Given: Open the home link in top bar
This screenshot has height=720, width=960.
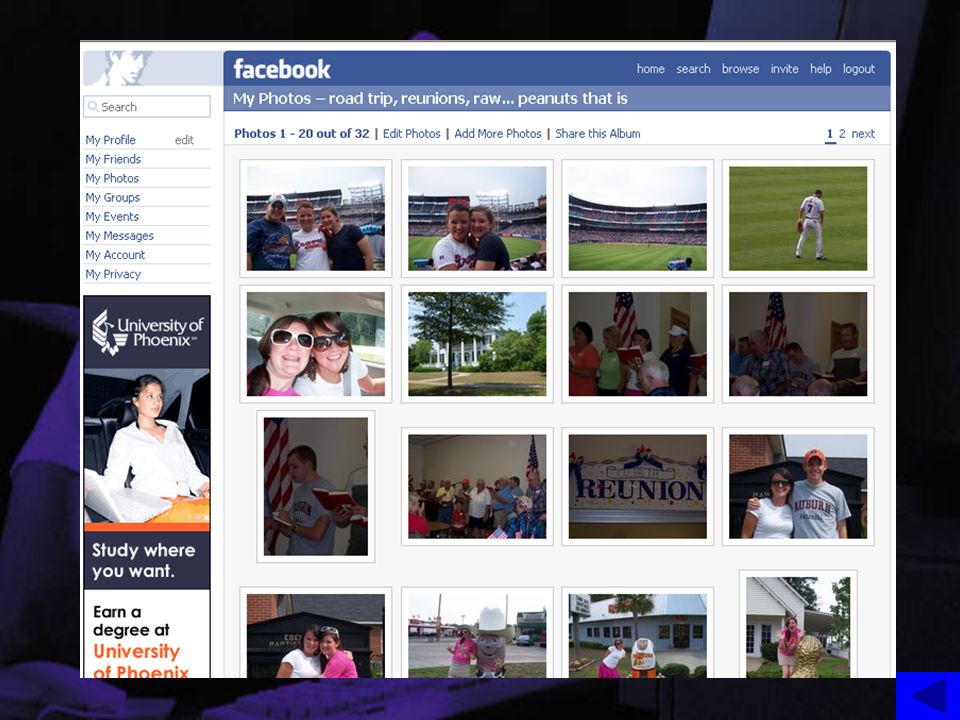Looking at the screenshot, I should 650,69.
